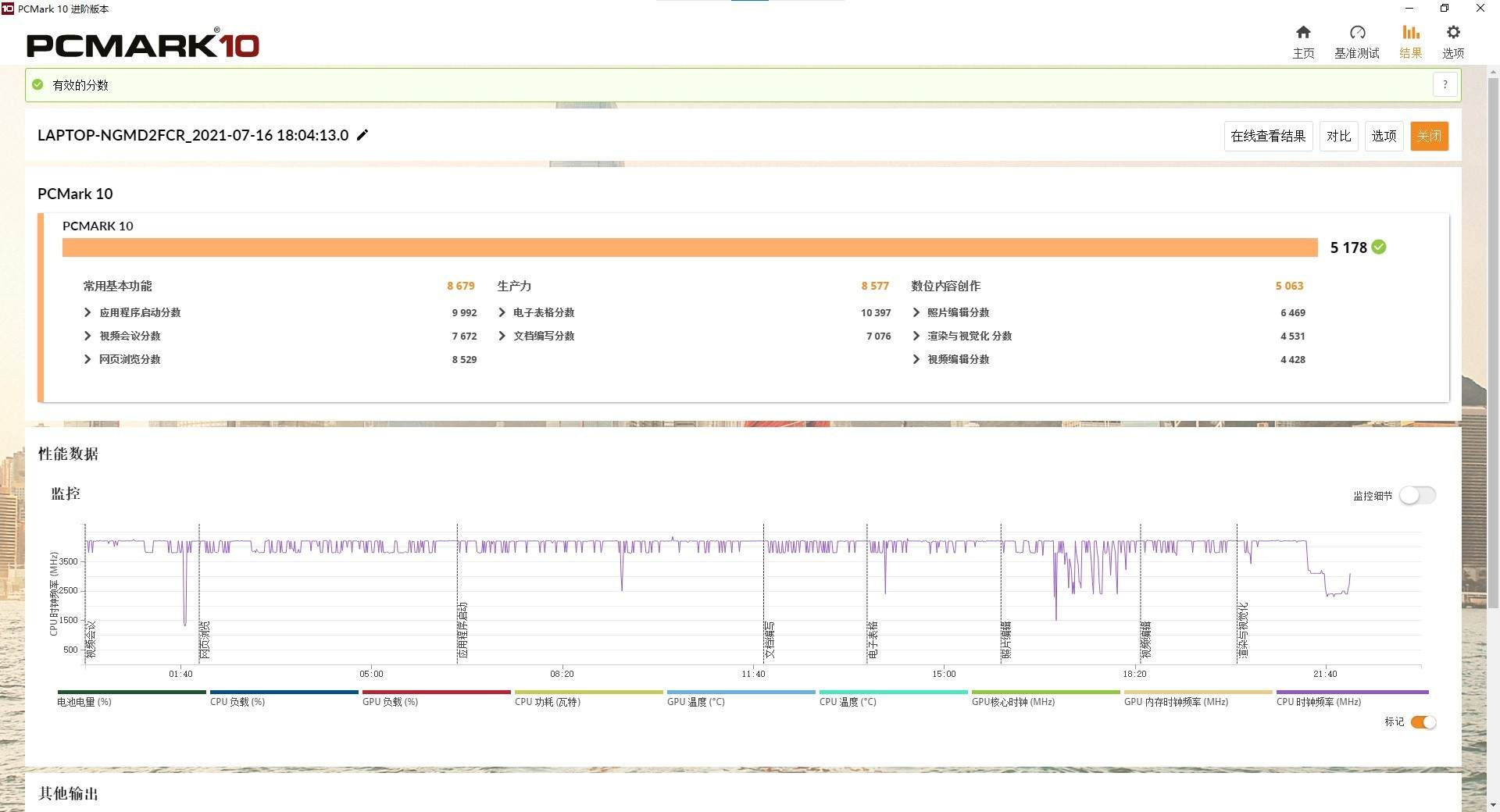Click the 生产力 score 8 577
Image resolution: width=1500 pixels, height=812 pixels.
[875, 286]
